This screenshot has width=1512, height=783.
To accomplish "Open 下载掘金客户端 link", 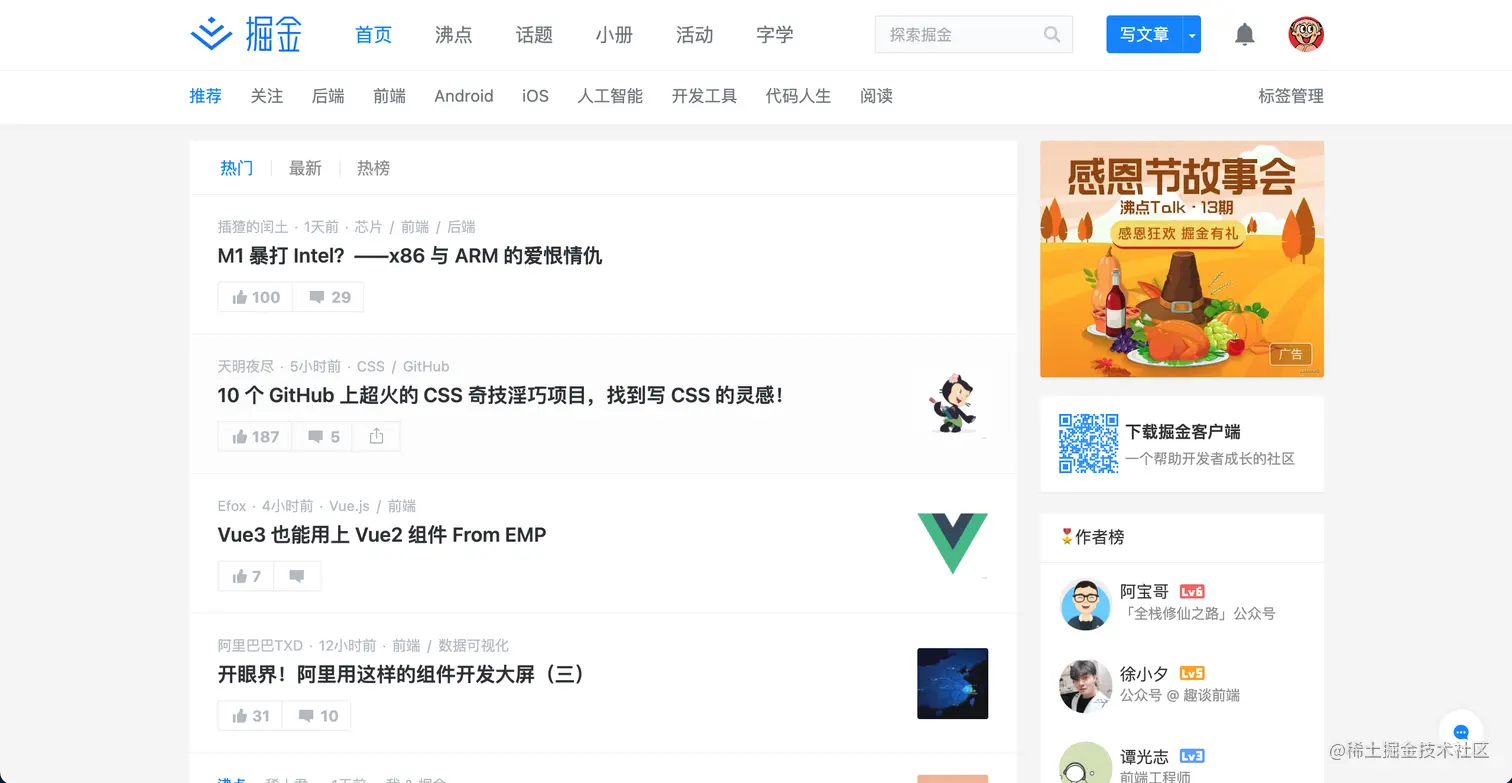I will (1183, 432).
